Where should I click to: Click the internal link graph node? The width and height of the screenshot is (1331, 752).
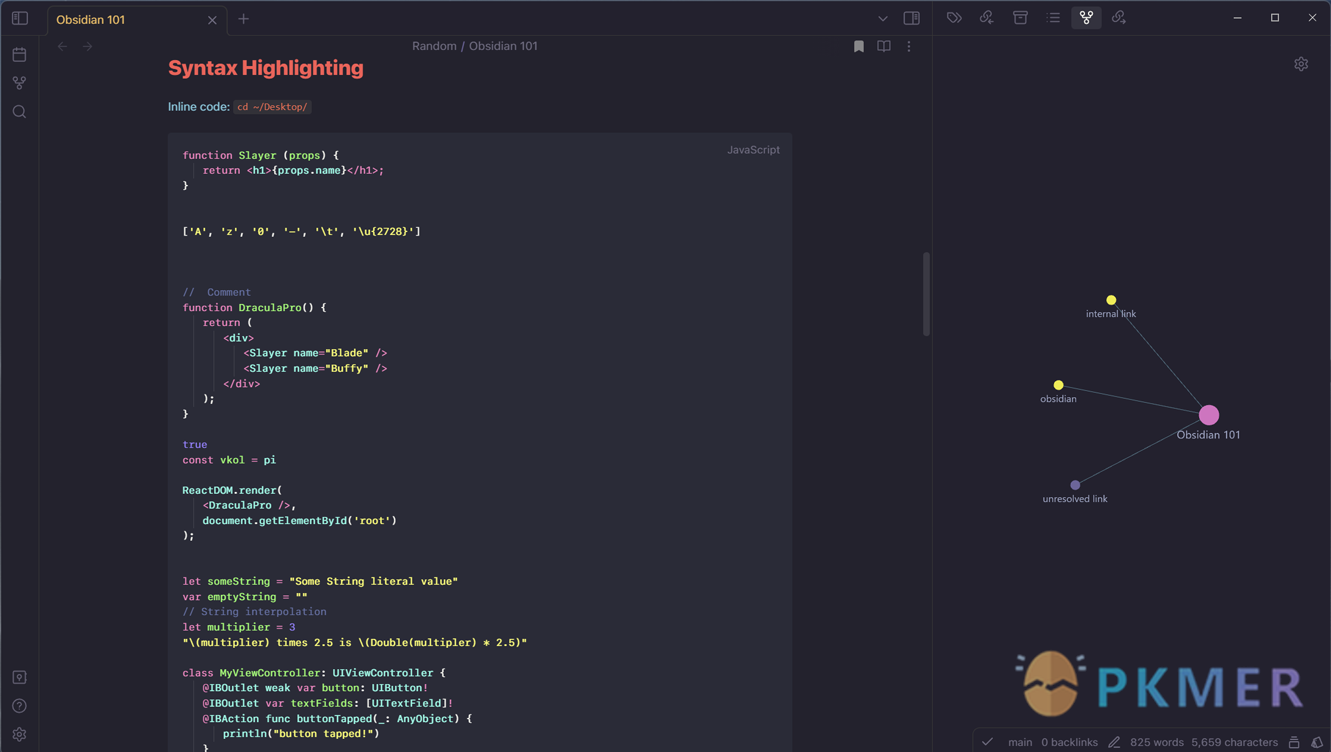pyautogui.click(x=1111, y=300)
